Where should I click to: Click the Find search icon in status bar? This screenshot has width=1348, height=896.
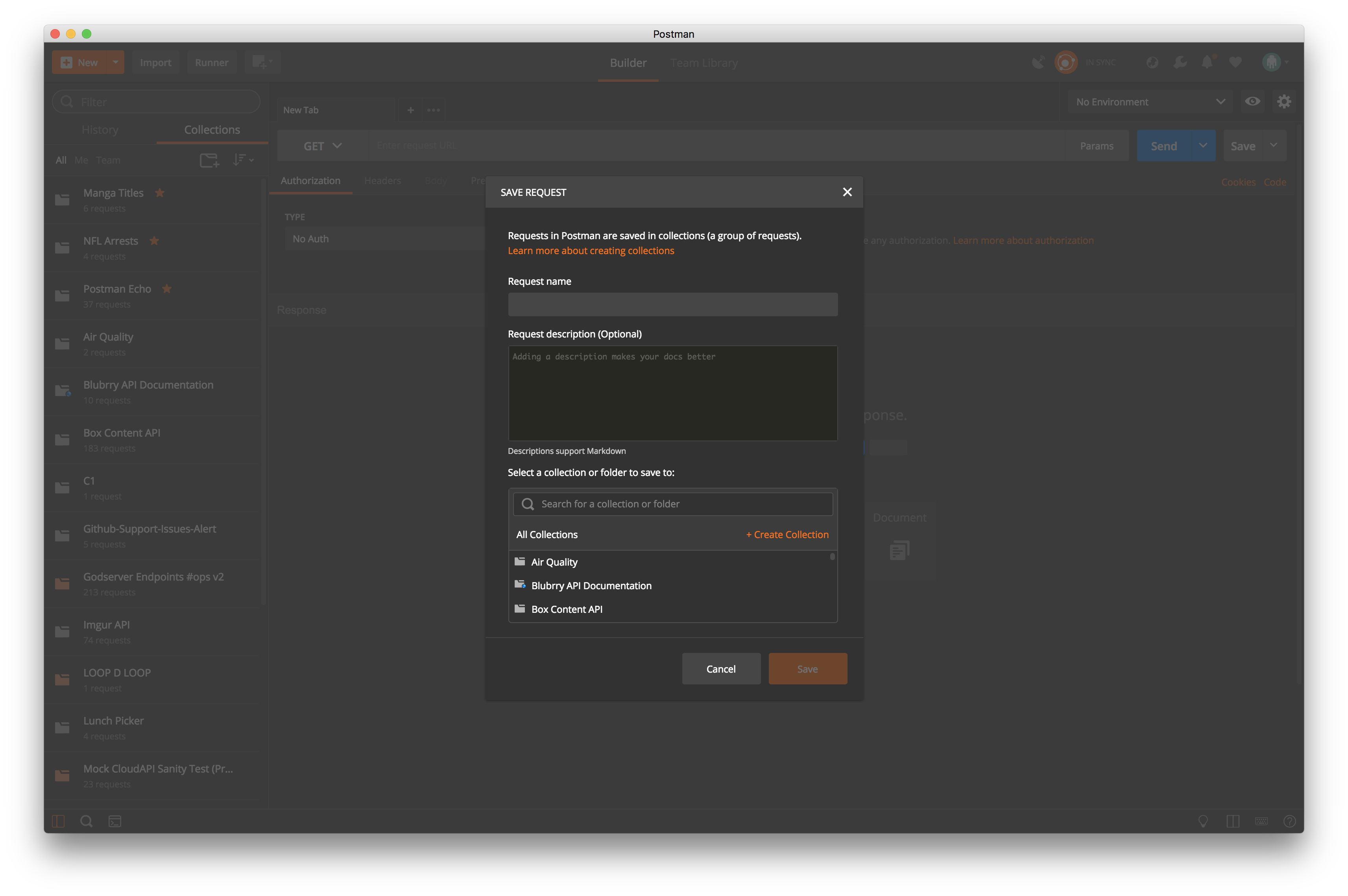[86, 821]
